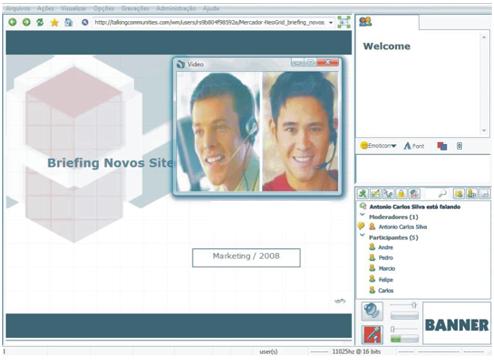
Task: Open the Emoticon dropdown
Action: (378, 146)
